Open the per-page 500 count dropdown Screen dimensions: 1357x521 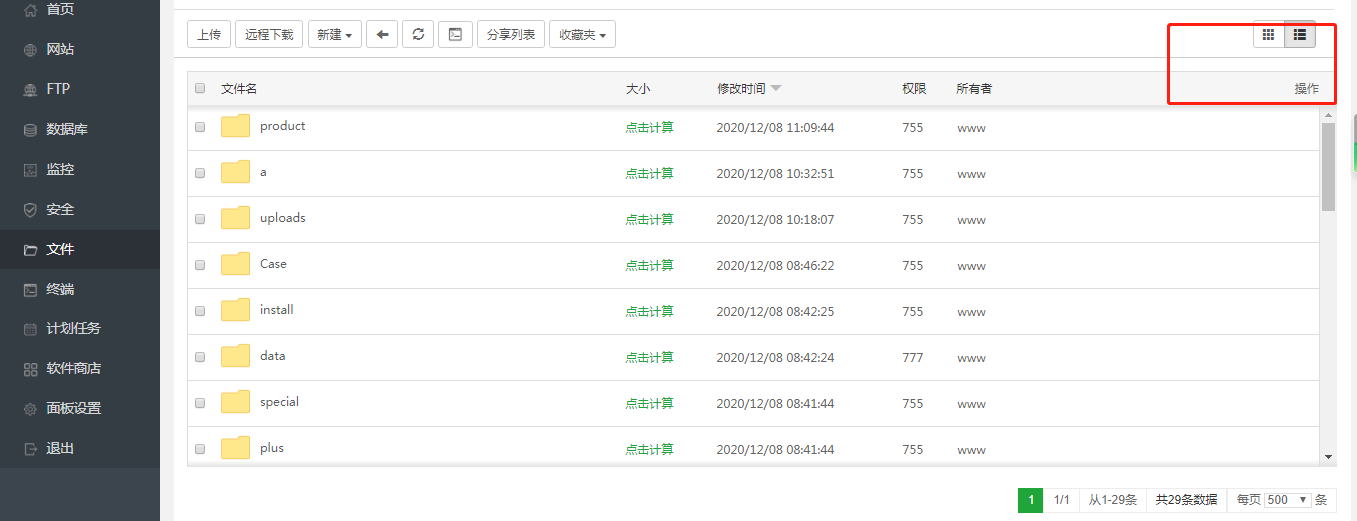(x=1288, y=500)
